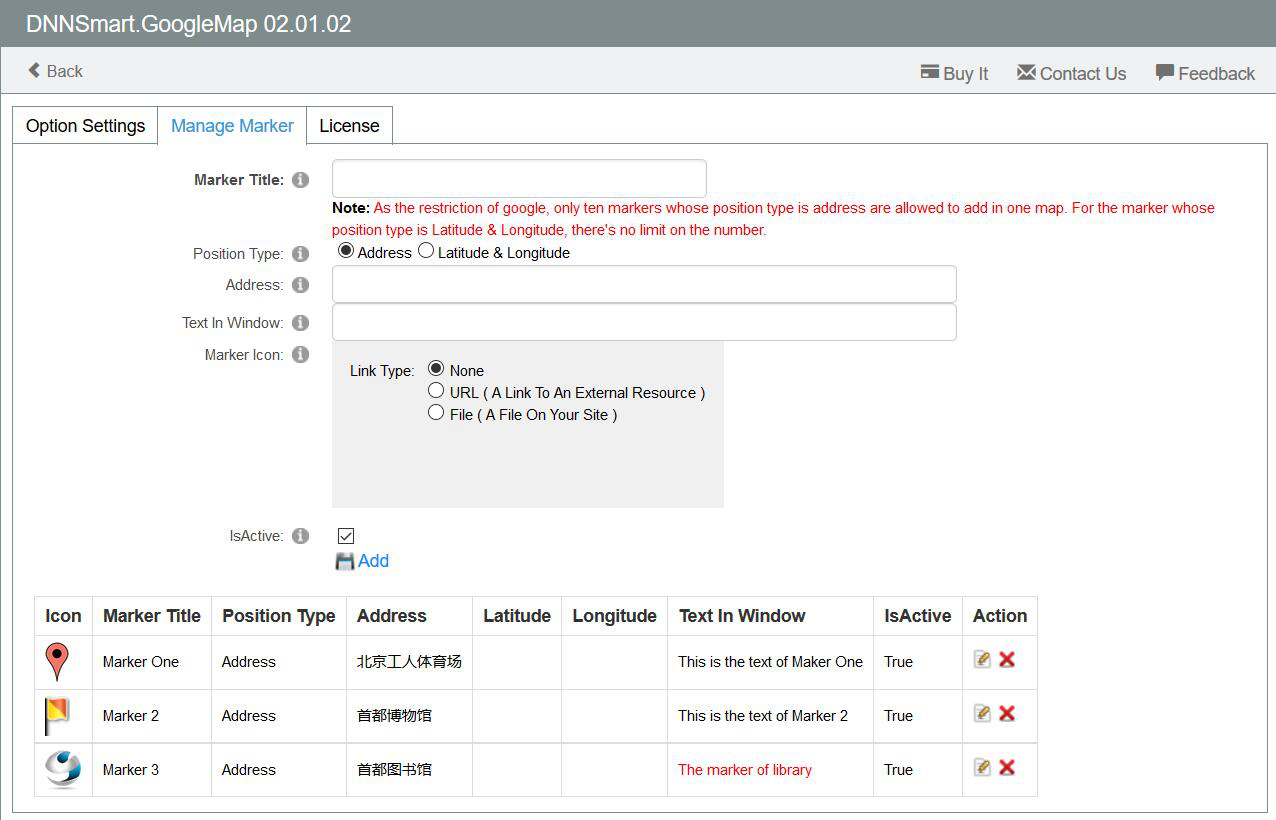Focus the Marker Title input field
1276x820 pixels.
pyautogui.click(x=519, y=179)
